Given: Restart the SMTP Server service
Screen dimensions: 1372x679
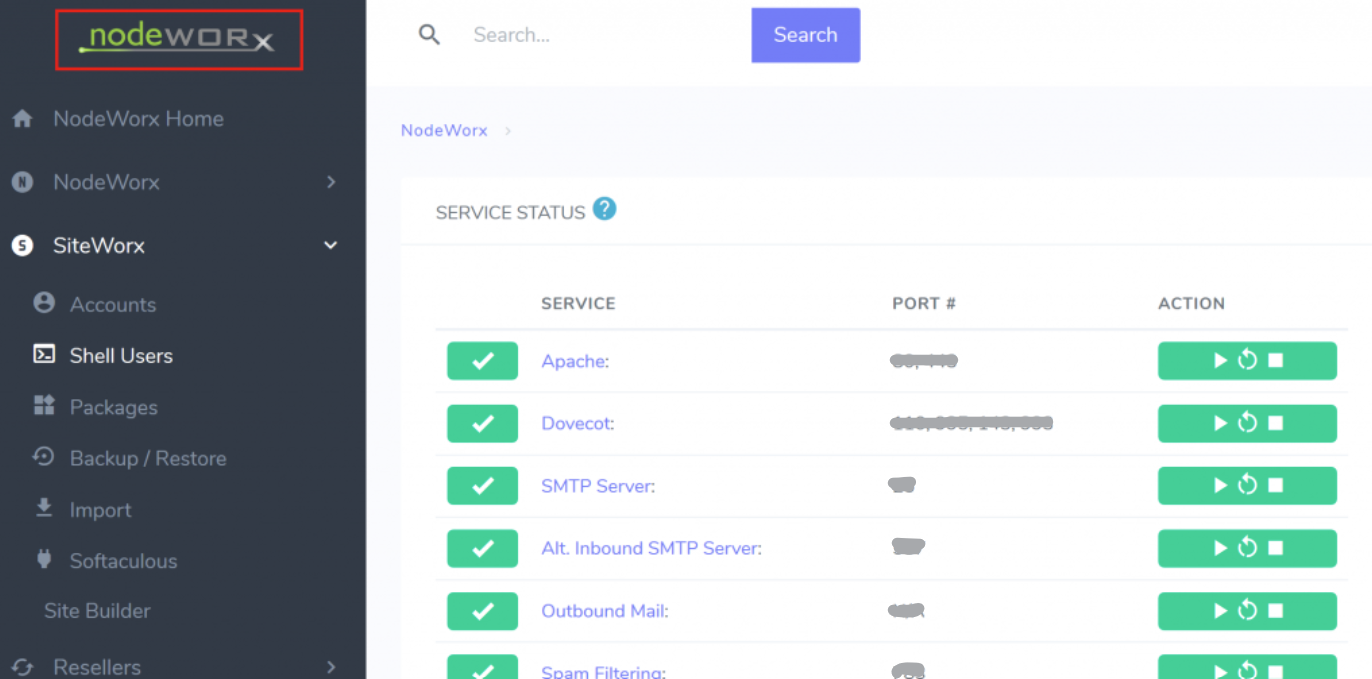Looking at the screenshot, I should click(x=1247, y=485).
